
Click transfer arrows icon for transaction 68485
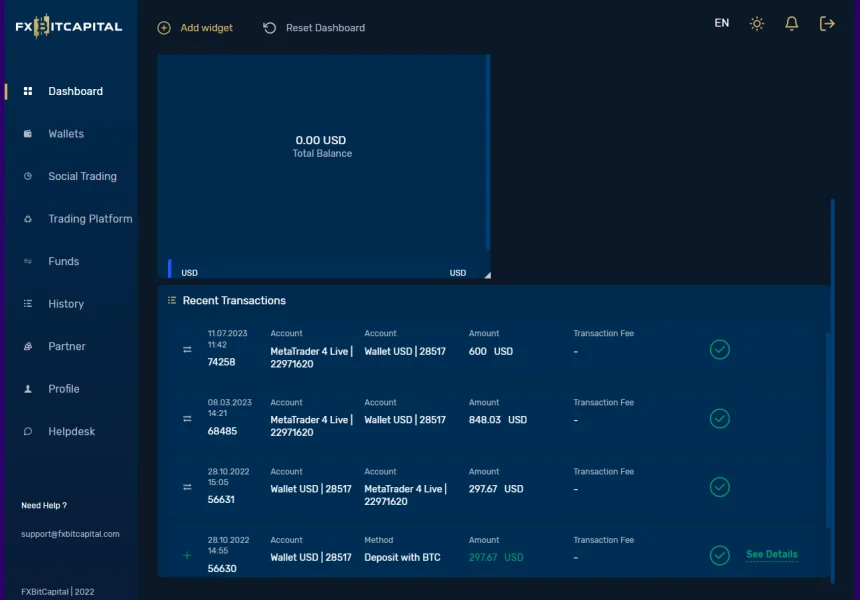187,418
